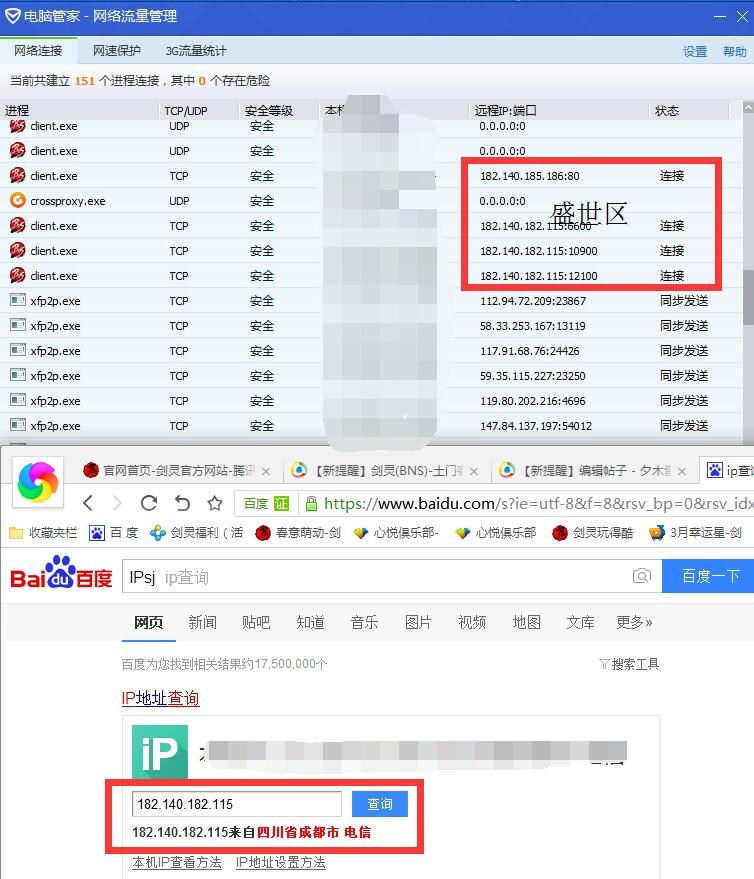This screenshot has width=754, height=879.
Task: Click the undo/restore closed page icon
Action: [182, 503]
